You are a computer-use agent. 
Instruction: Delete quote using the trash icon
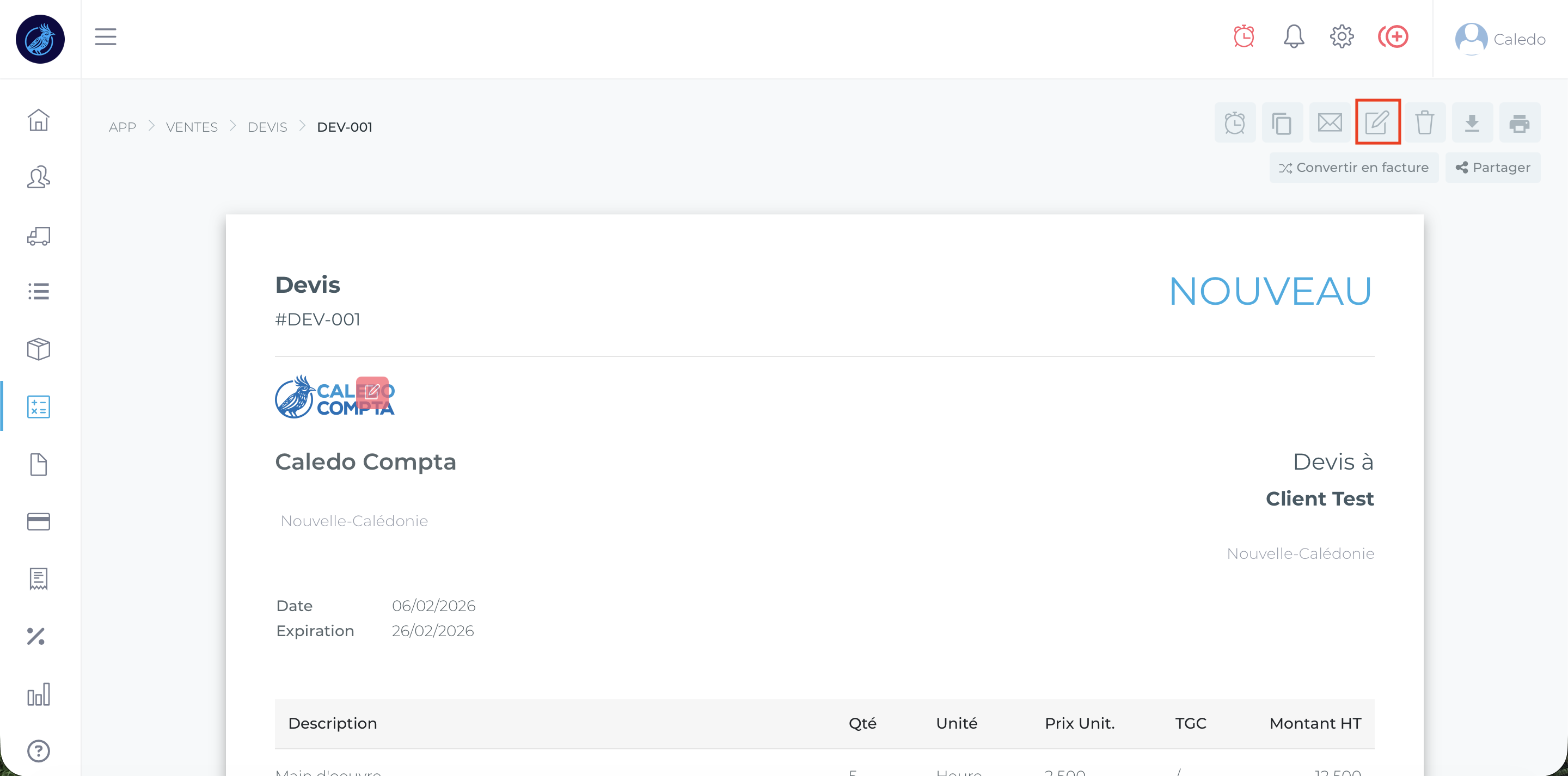[1424, 122]
